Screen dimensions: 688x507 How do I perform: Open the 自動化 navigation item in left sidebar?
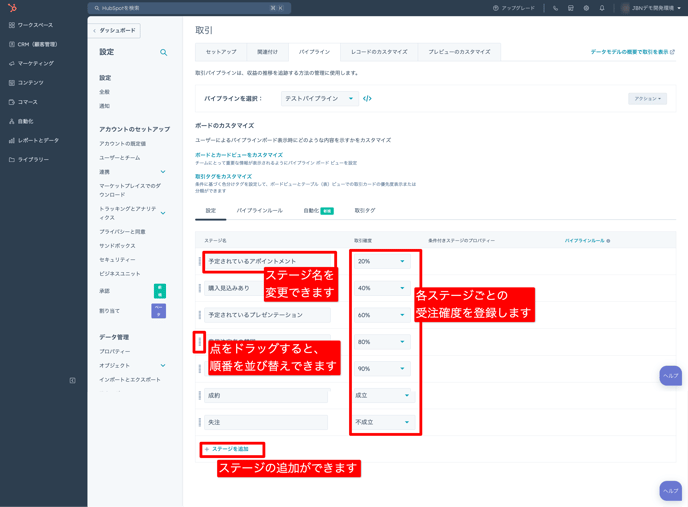point(21,121)
